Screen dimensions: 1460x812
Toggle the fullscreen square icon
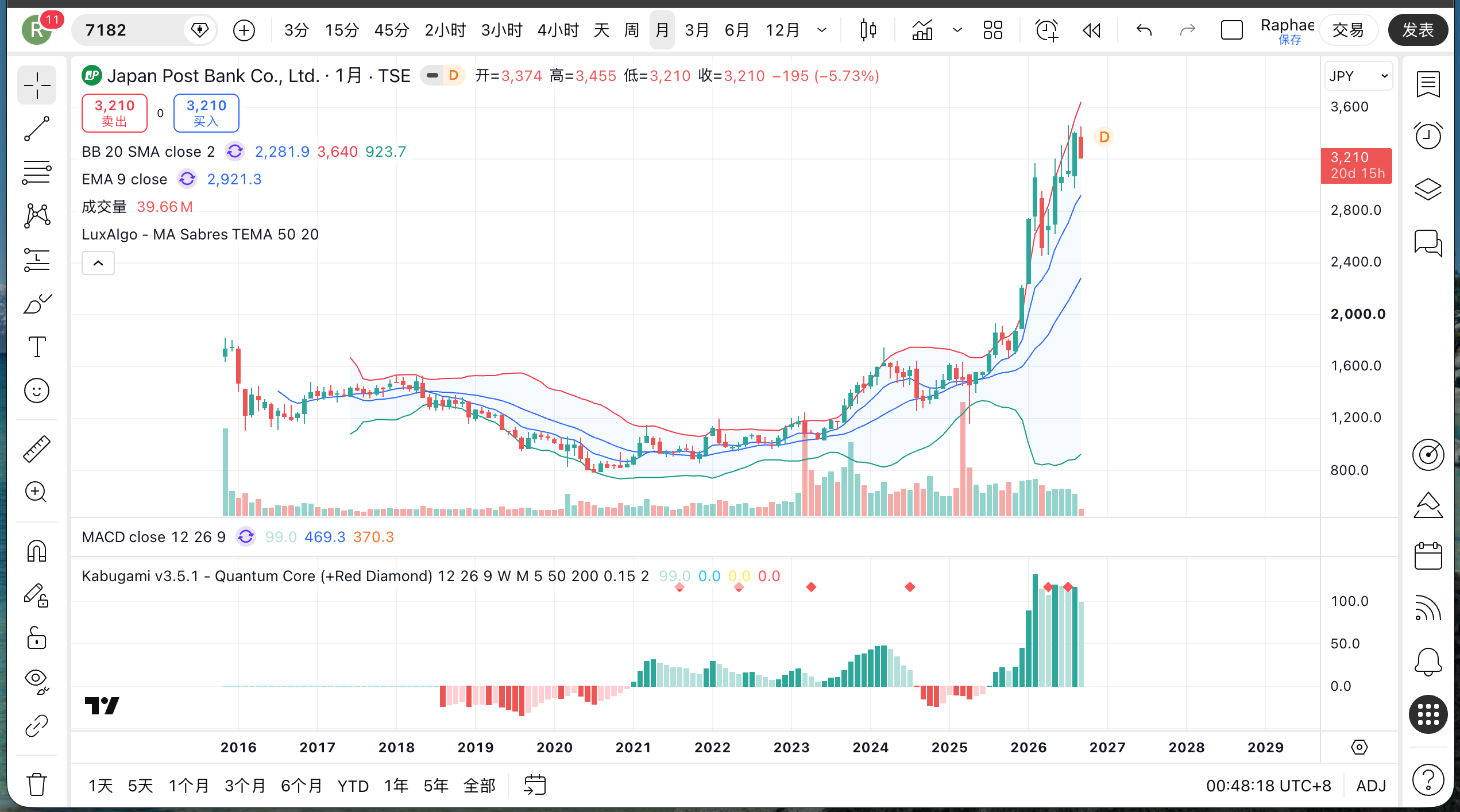(1231, 30)
